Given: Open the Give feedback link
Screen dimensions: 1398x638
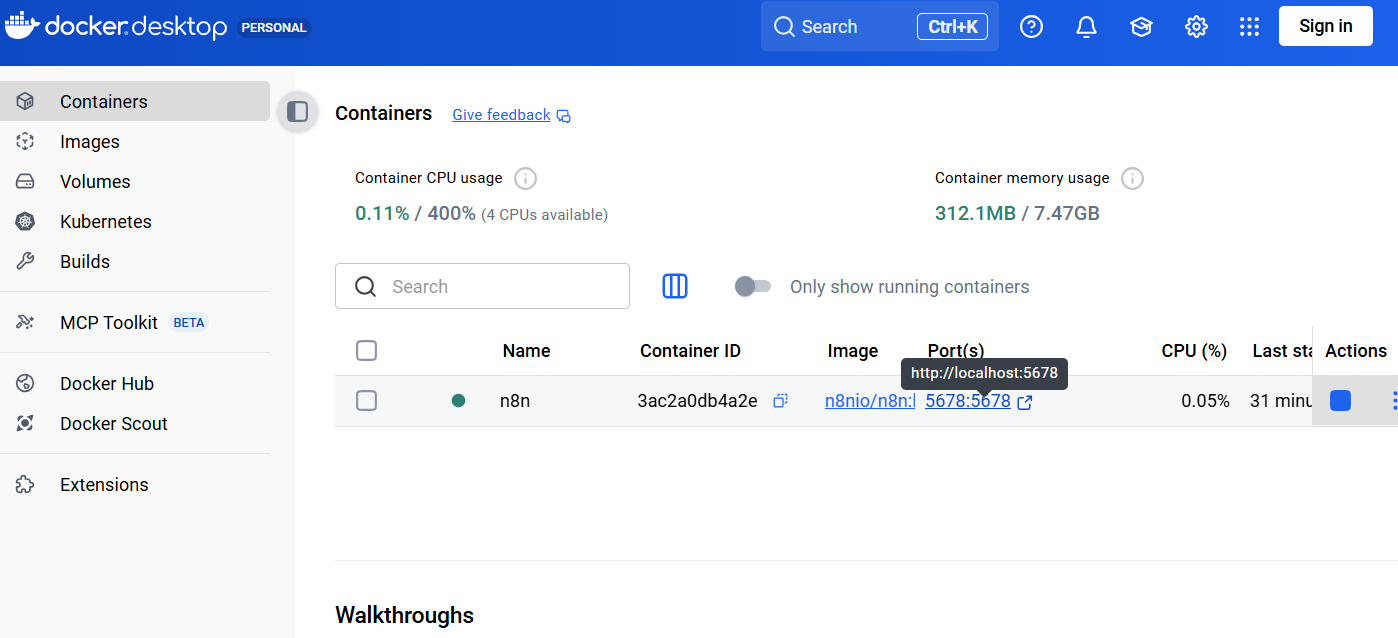Looking at the screenshot, I should 501,115.
